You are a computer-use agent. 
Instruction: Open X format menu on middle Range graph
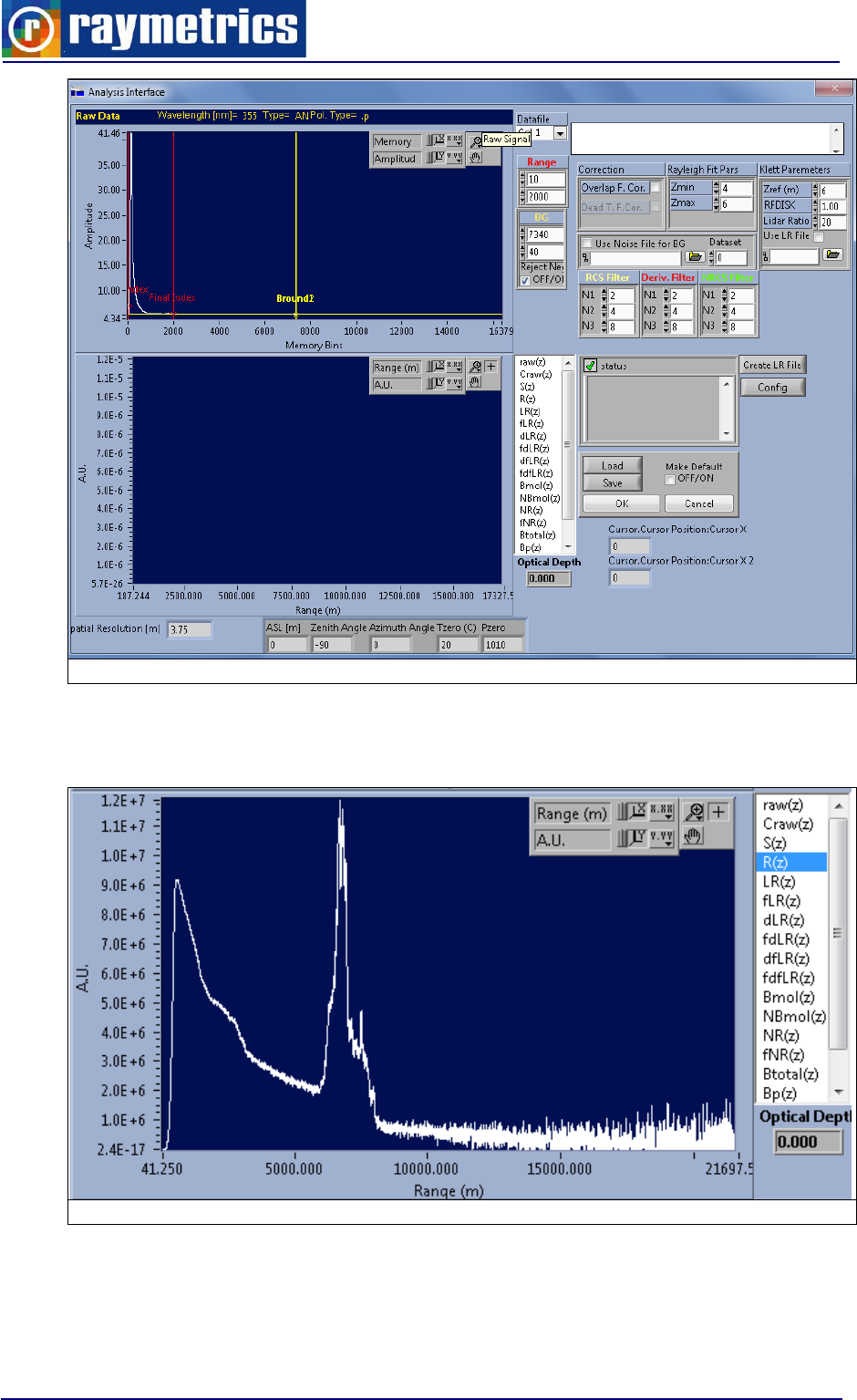[x=454, y=367]
